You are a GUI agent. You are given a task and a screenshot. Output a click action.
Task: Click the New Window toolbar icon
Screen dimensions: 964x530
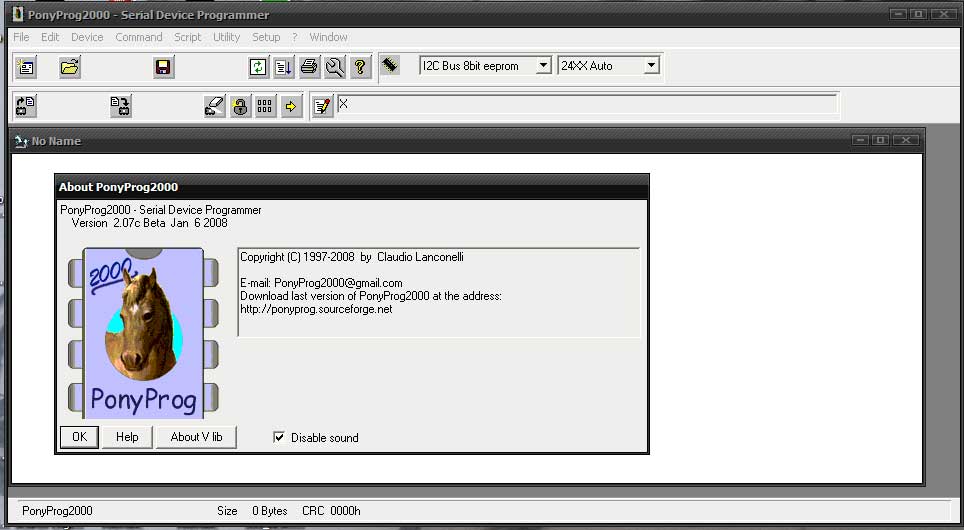26,66
